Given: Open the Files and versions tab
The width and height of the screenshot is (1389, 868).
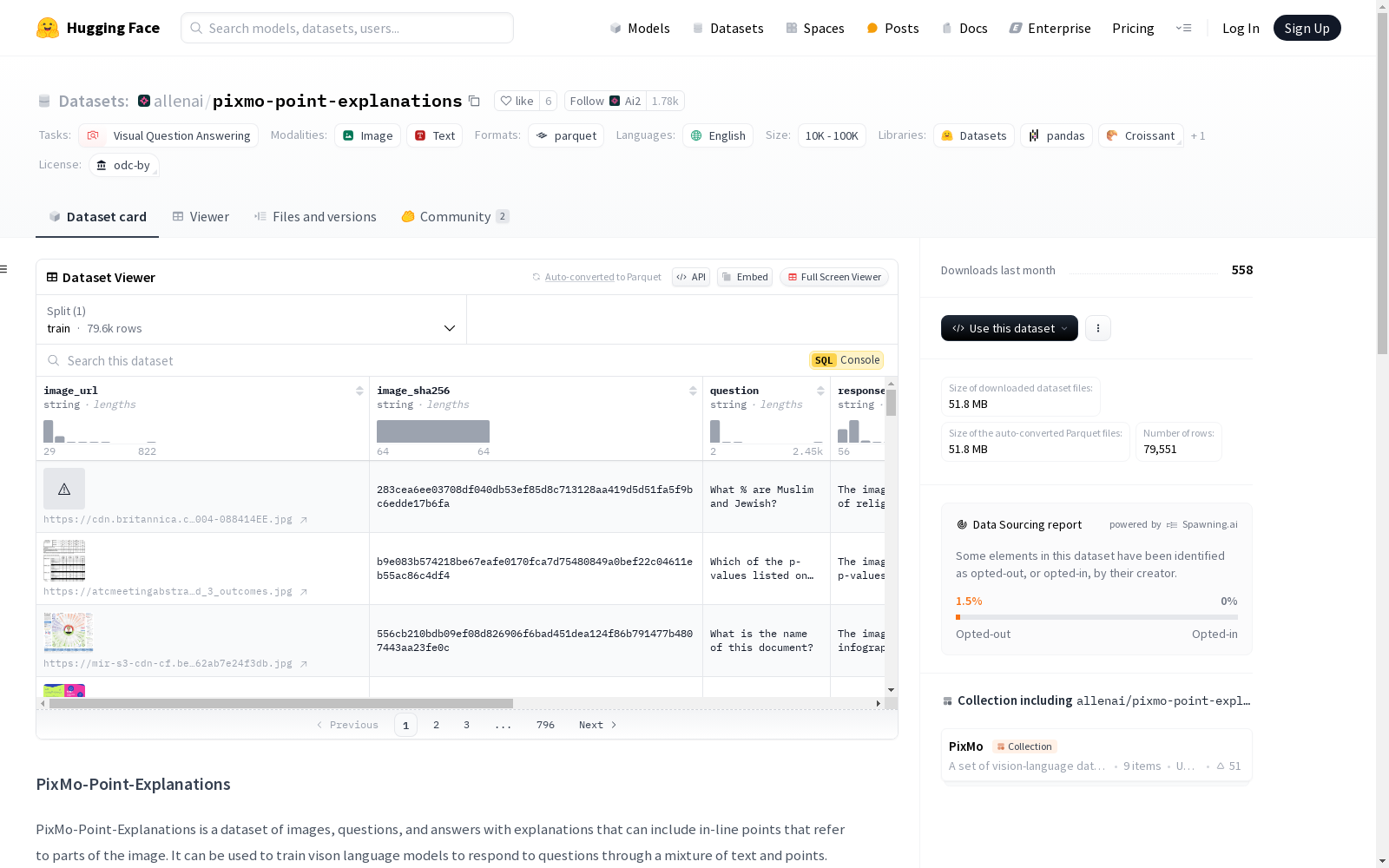Looking at the screenshot, I should tap(315, 217).
